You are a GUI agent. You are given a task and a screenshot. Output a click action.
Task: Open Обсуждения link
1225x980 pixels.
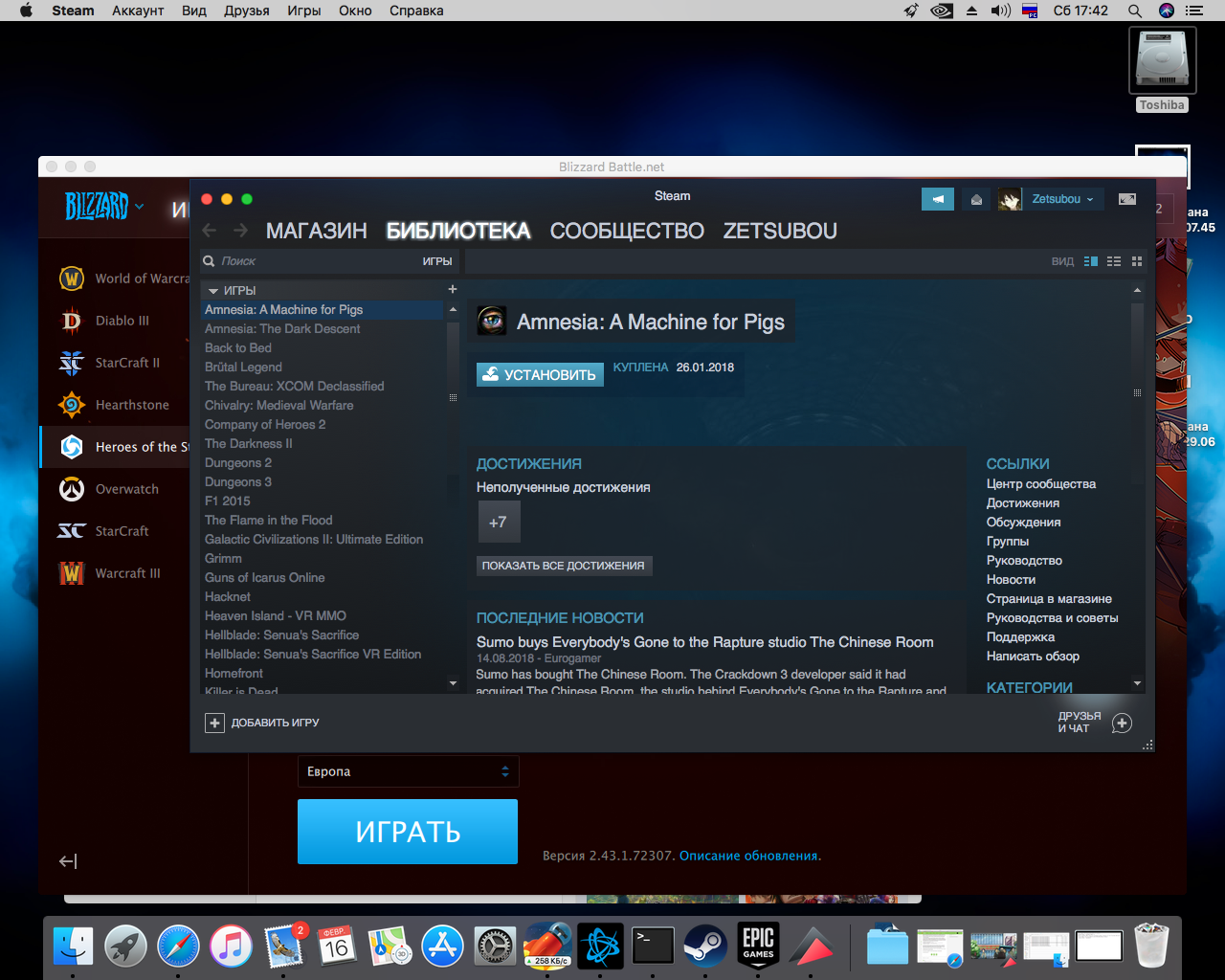(x=1023, y=523)
